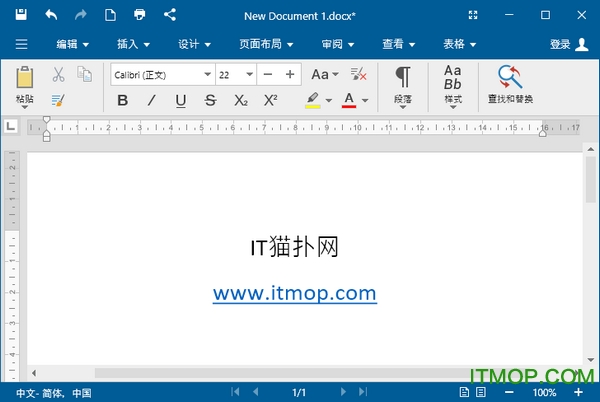Click the 1/1 page indicator
Screen dimensions: 600x402
pyautogui.click(x=299, y=392)
